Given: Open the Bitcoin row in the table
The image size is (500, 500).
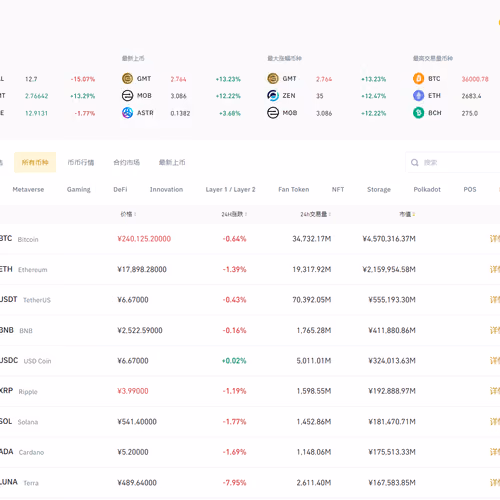Looking at the screenshot, I should coord(250,239).
